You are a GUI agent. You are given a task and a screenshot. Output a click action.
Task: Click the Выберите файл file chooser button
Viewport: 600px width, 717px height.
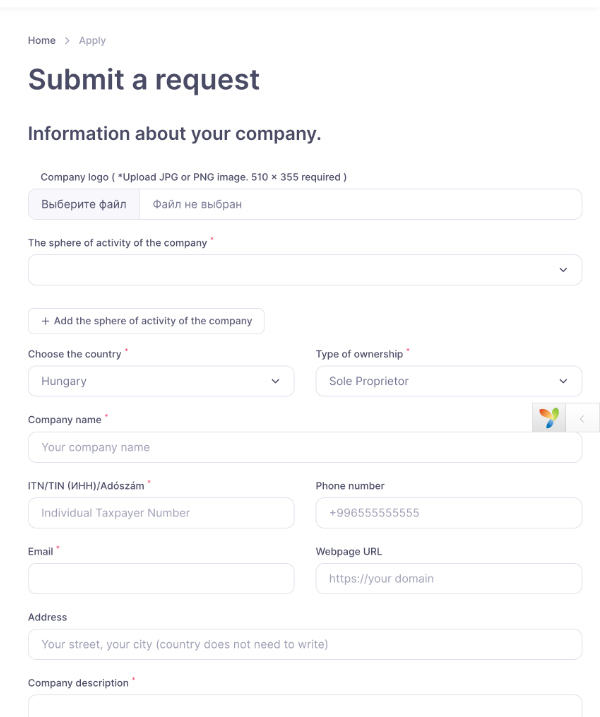[84, 204]
